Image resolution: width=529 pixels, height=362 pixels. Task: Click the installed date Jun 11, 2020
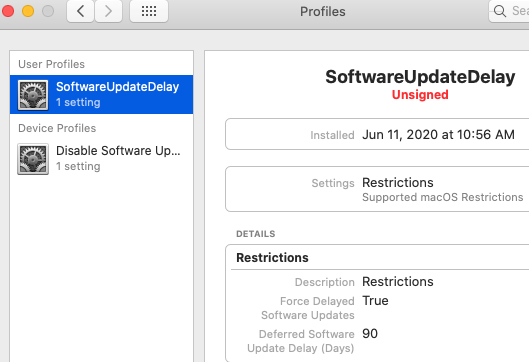(438, 135)
